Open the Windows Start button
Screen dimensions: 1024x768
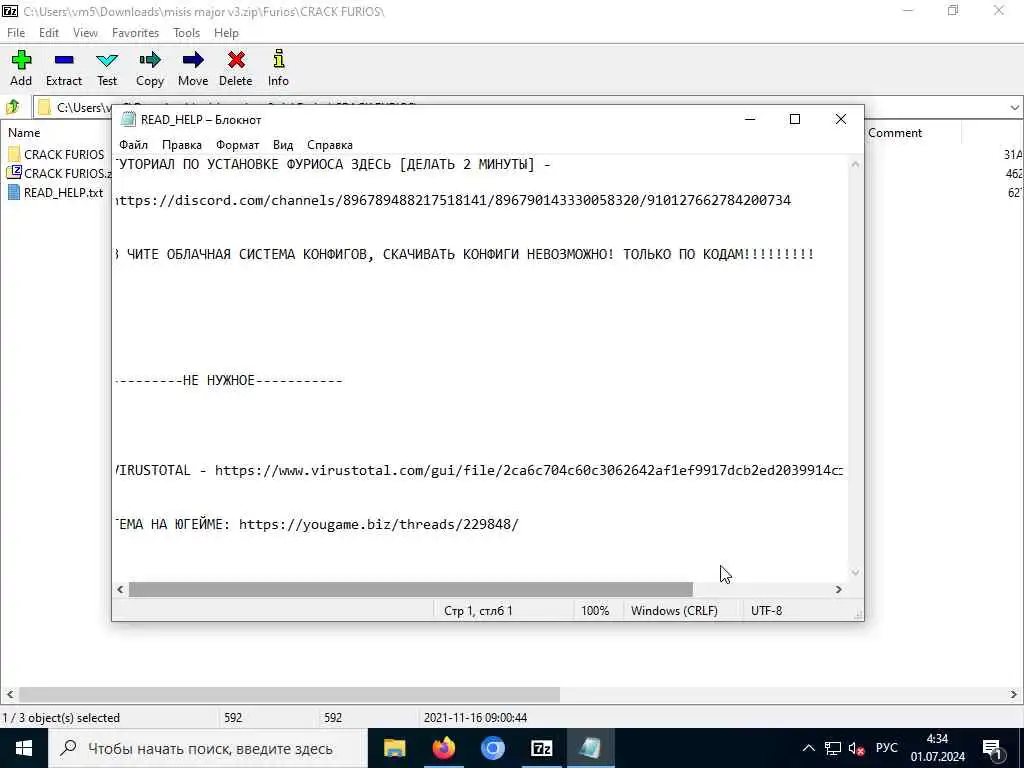pos(24,748)
